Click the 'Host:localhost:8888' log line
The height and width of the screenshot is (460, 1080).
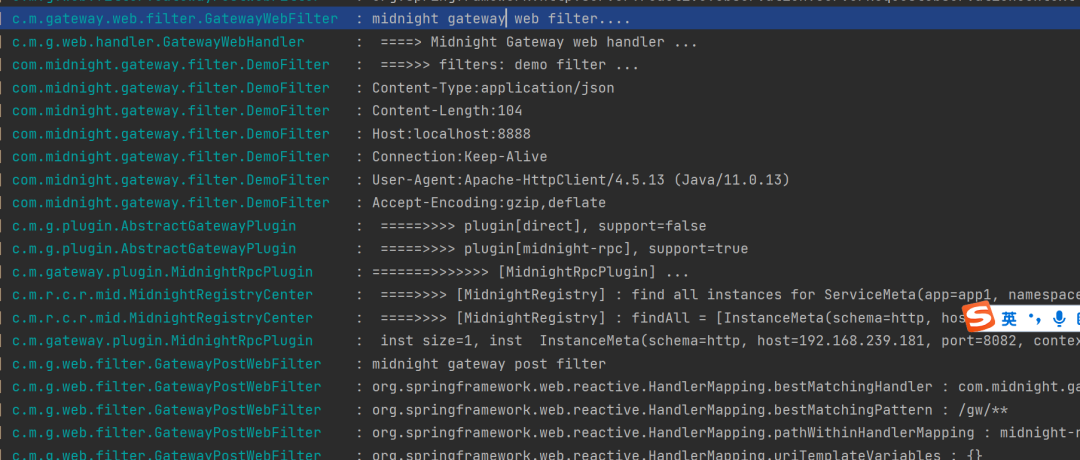pyautogui.click(x=451, y=134)
